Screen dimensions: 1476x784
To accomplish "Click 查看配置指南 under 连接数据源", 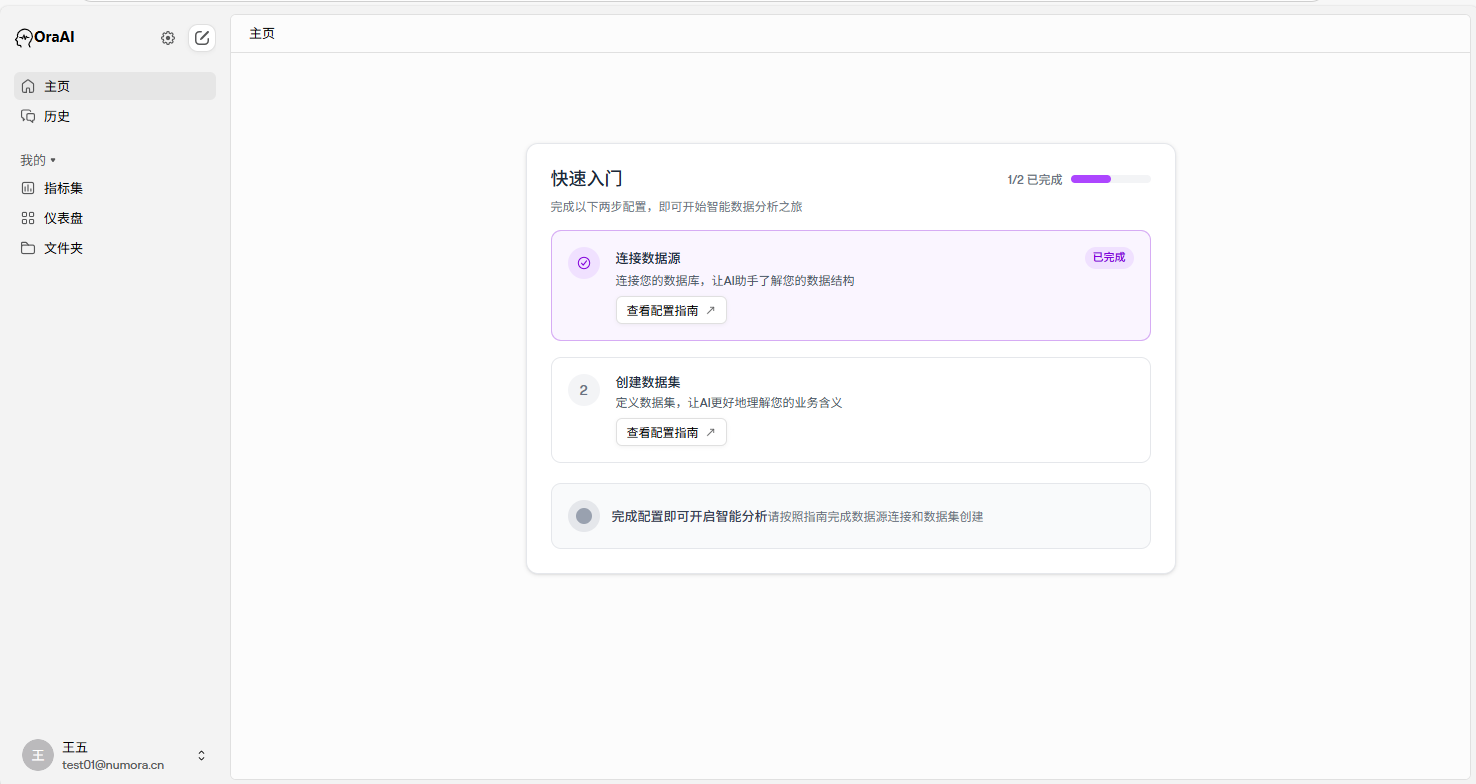I will (x=671, y=310).
